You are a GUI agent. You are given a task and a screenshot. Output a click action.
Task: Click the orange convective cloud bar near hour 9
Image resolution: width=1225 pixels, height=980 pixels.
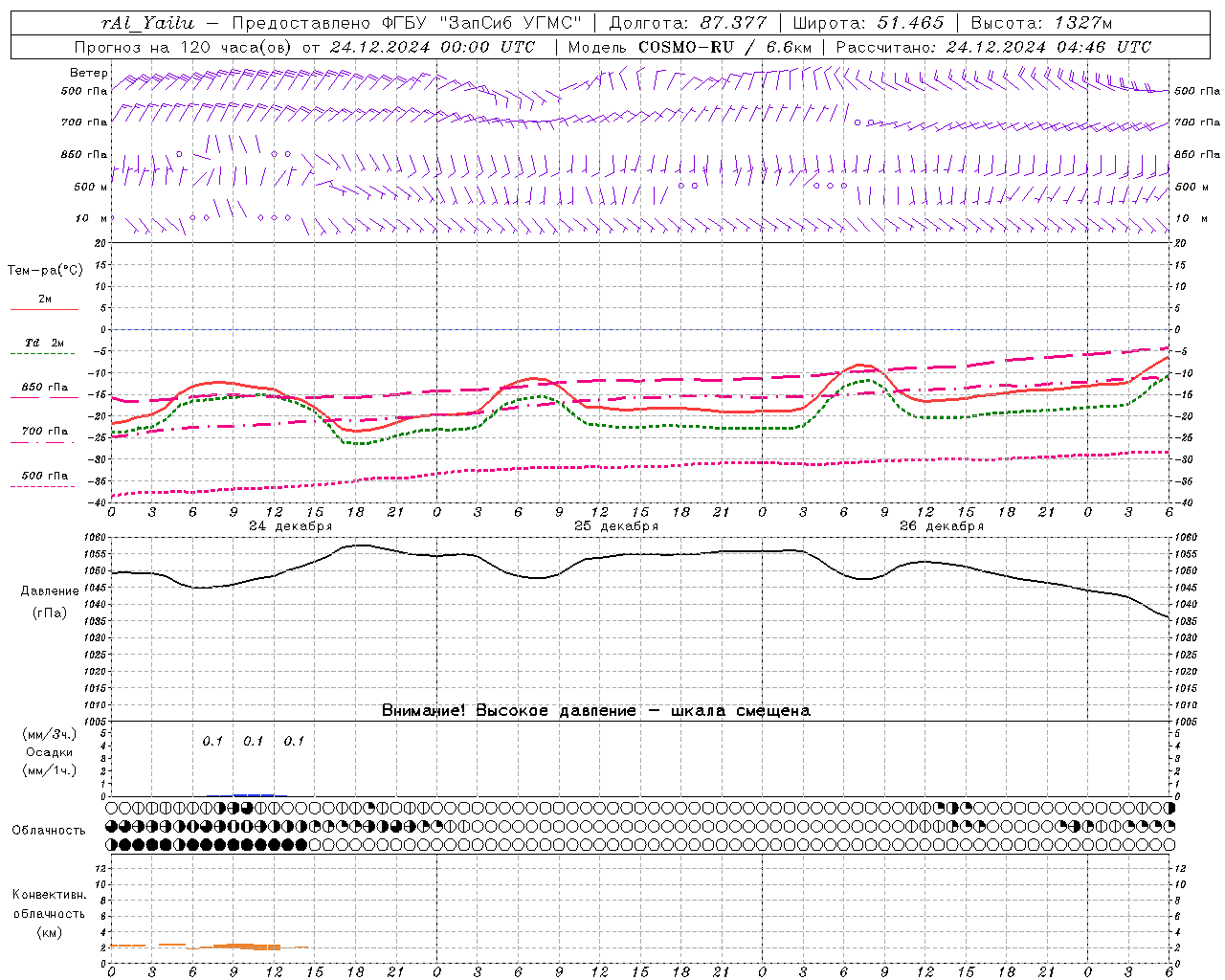(x=247, y=947)
